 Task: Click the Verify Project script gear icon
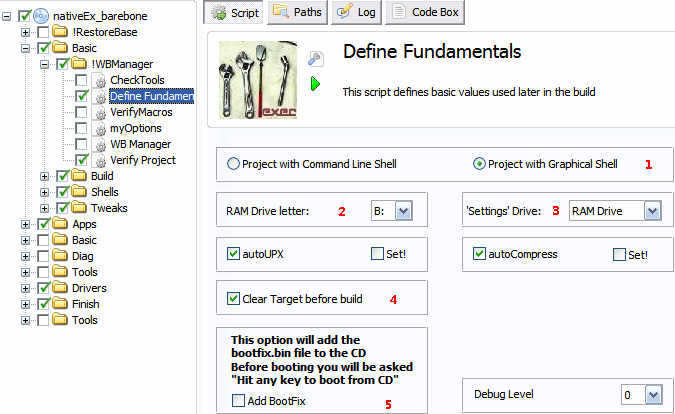[100, 161]
